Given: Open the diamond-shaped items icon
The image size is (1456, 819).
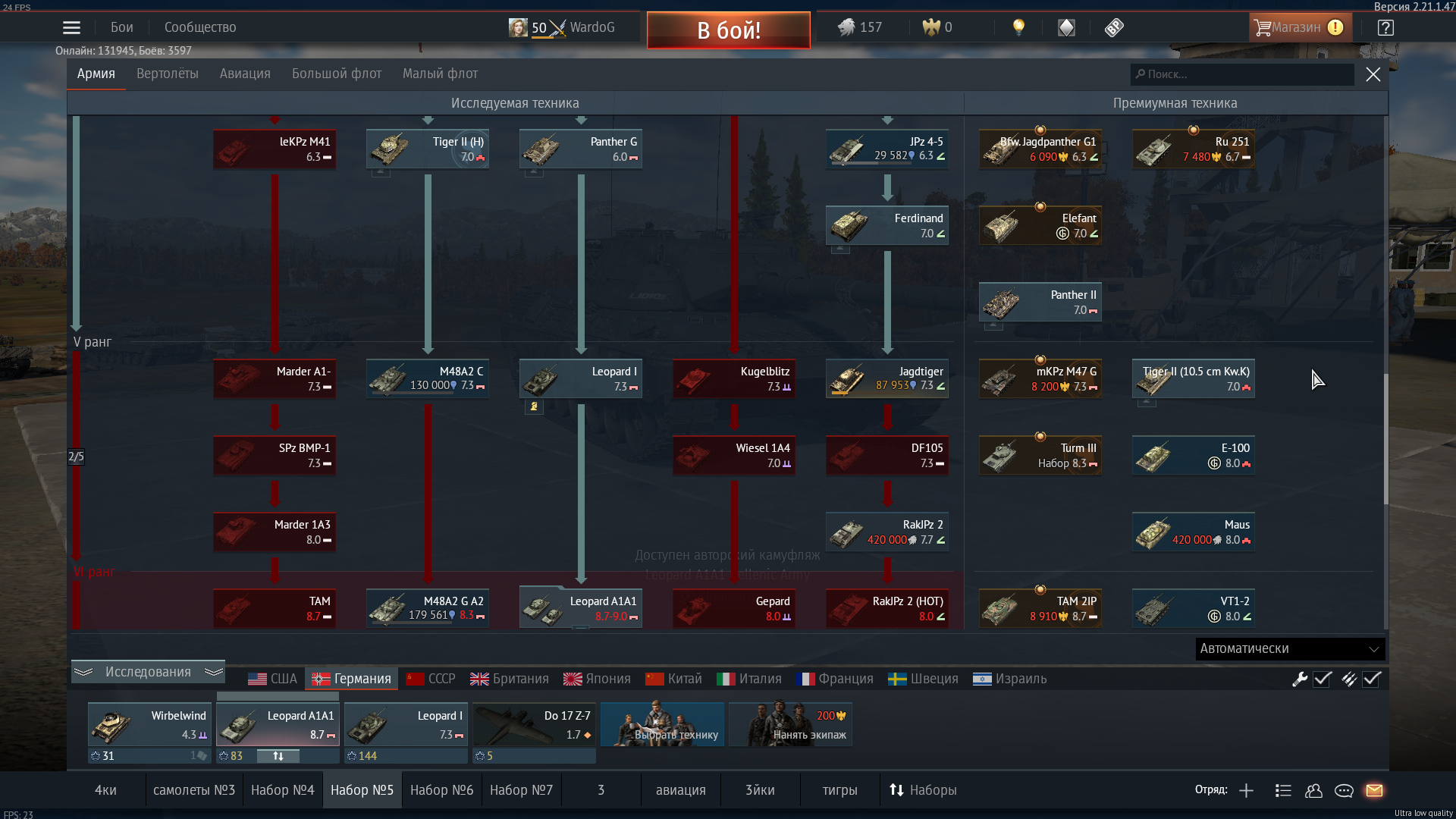Looking at the screenshot, I should [1066, 27].
